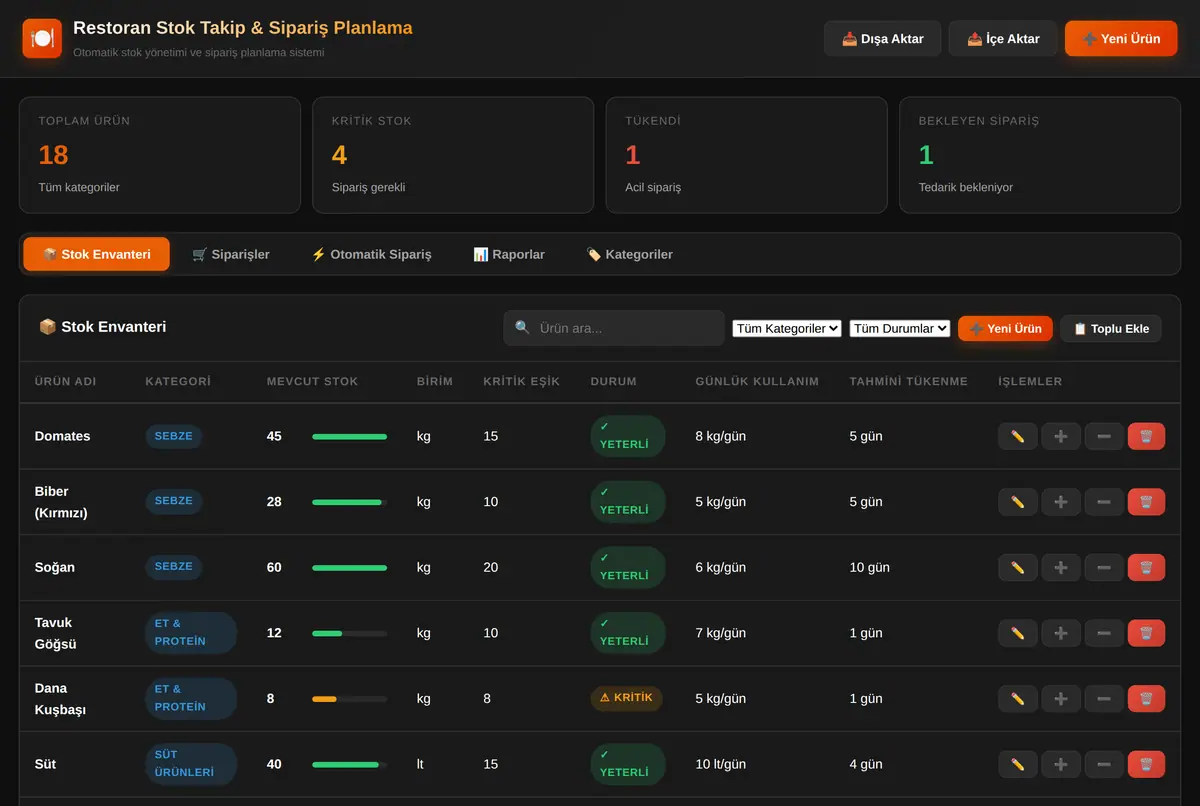Click the restaurant plate logo icon
This screenshot has width=1200, height=806.
tap(42, 38)
